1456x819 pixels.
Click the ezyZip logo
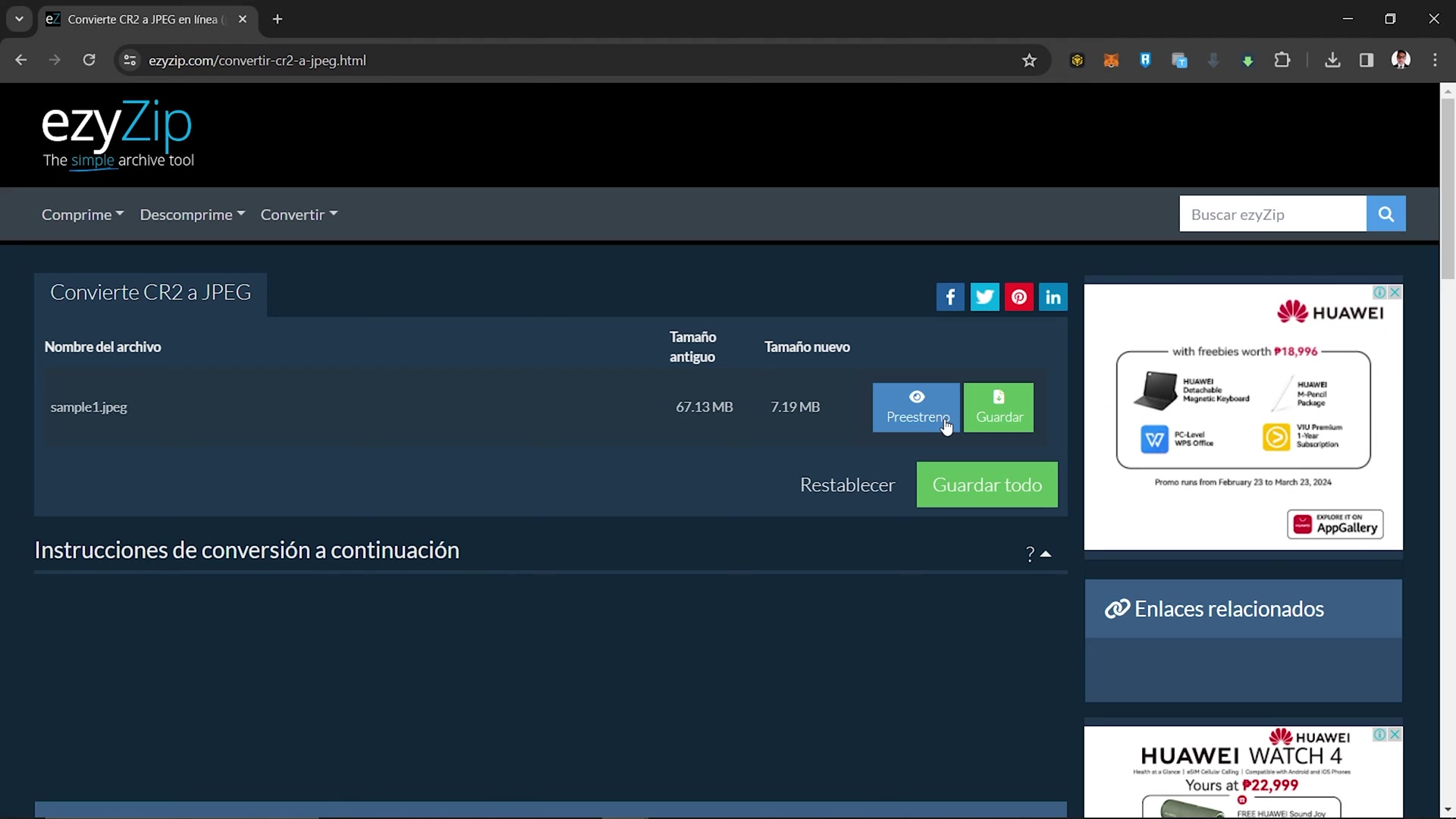coord(118,134)
